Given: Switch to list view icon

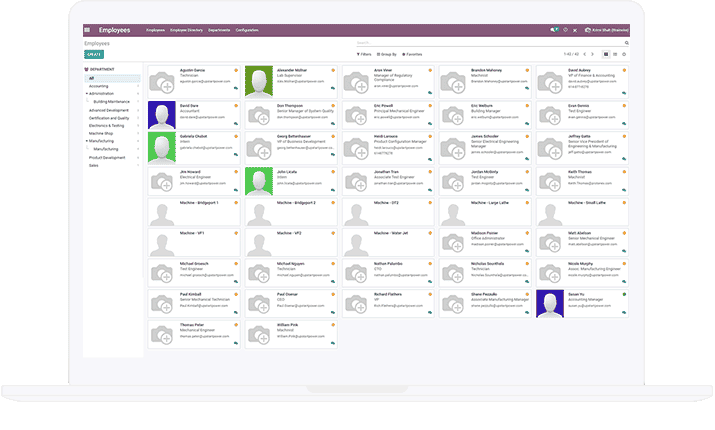Looking at the screenshot, I should [614, 54].
